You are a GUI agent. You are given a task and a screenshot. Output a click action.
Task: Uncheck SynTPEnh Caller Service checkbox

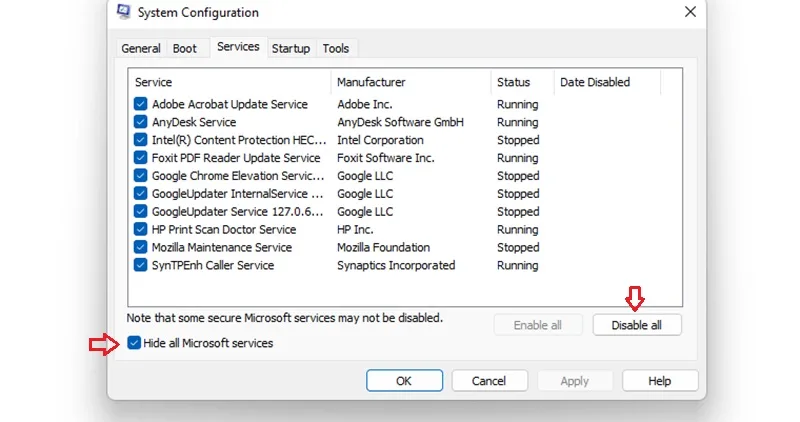coord(140,265)
